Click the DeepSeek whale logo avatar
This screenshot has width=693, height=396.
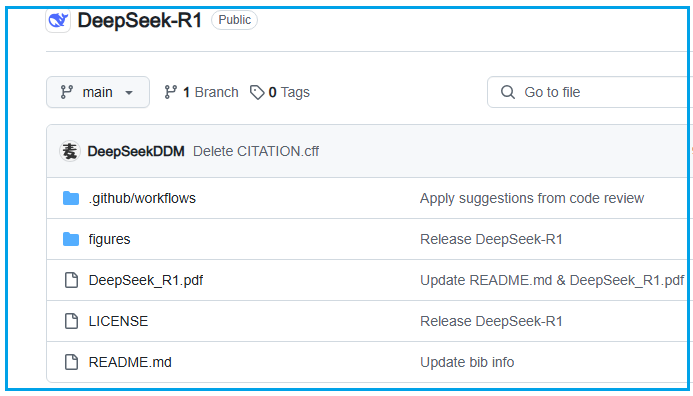pyautogui.click(x=58, y=20)
